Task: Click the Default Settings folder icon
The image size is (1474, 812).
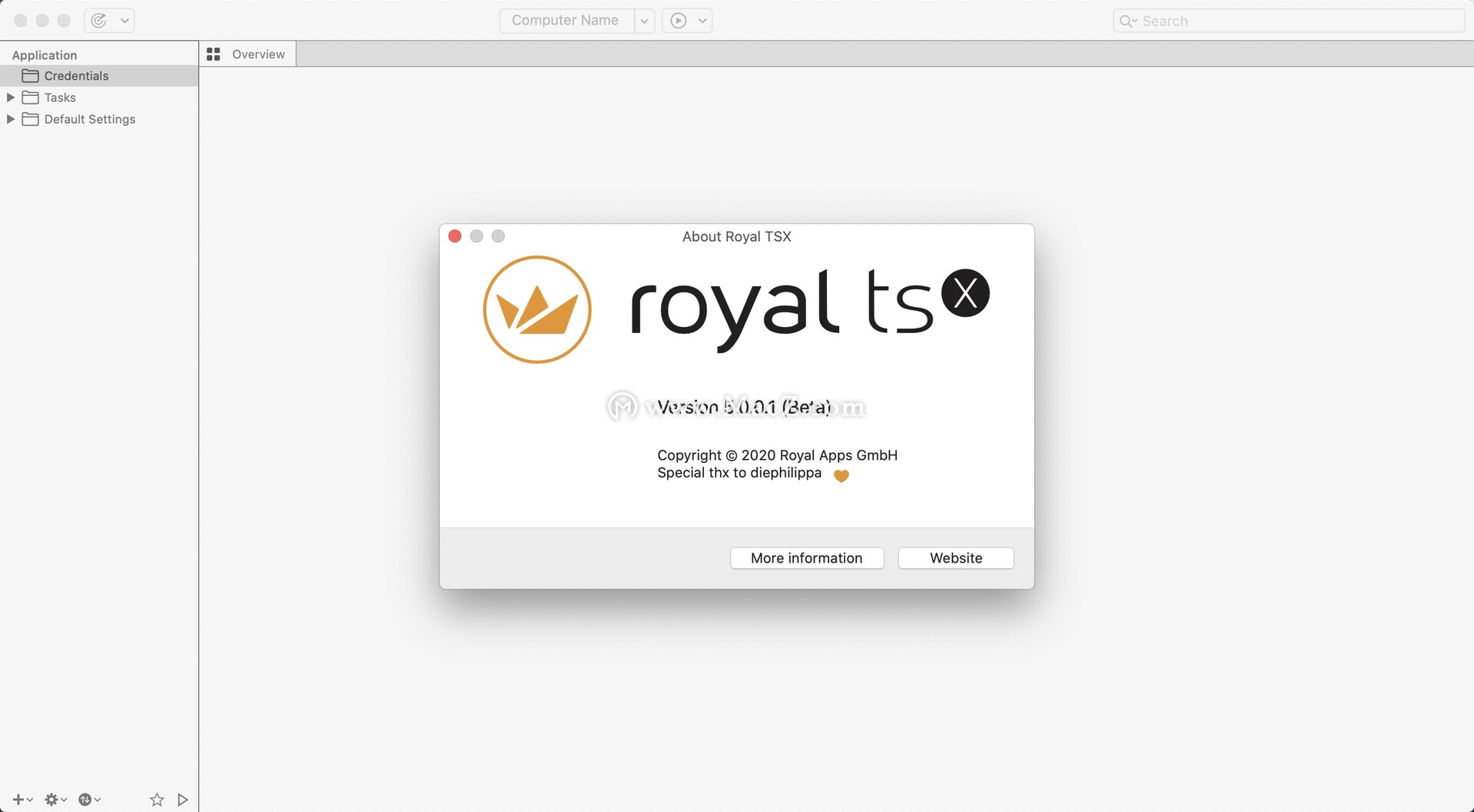Action: pyautogui.click(x=30, y=119)
